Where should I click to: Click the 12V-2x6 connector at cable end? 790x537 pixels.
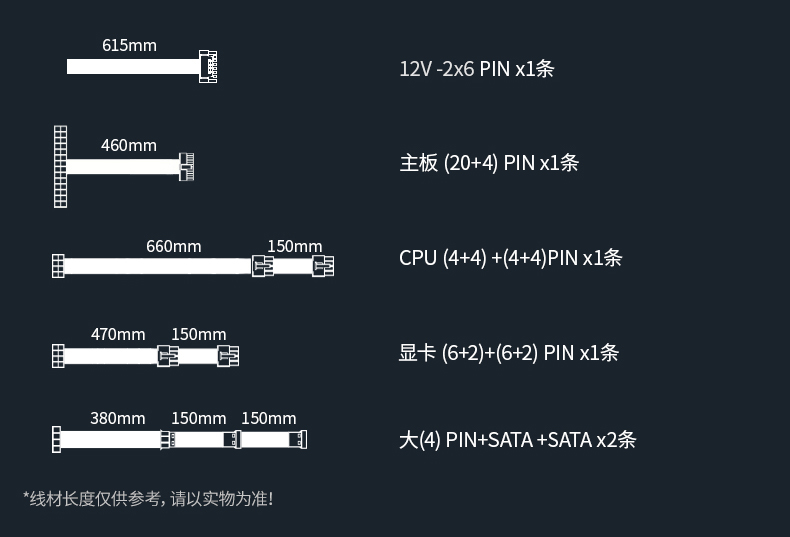[208, 66]
